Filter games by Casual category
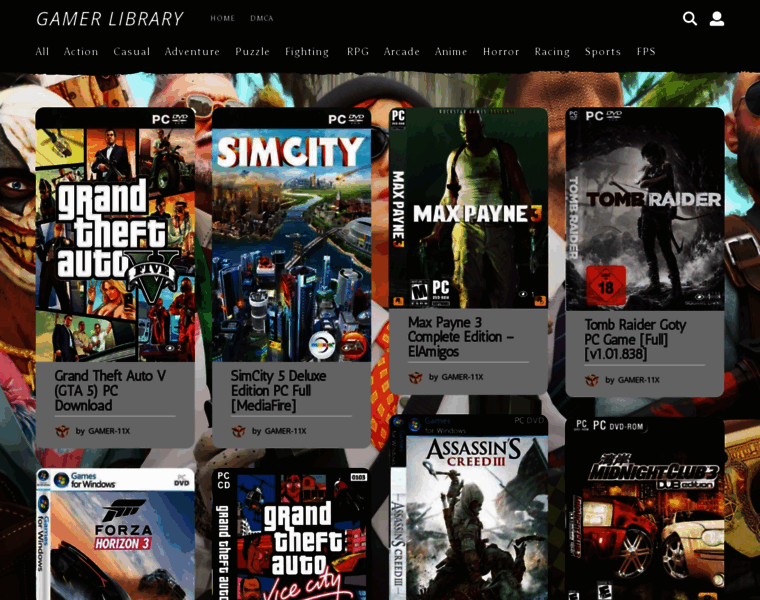This screenshot has height=600, width=760. click(x=131, y=51)
